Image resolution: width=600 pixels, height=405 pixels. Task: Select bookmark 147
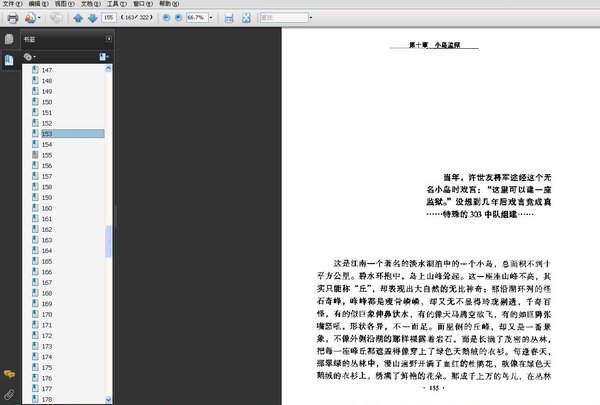[47, 70]
